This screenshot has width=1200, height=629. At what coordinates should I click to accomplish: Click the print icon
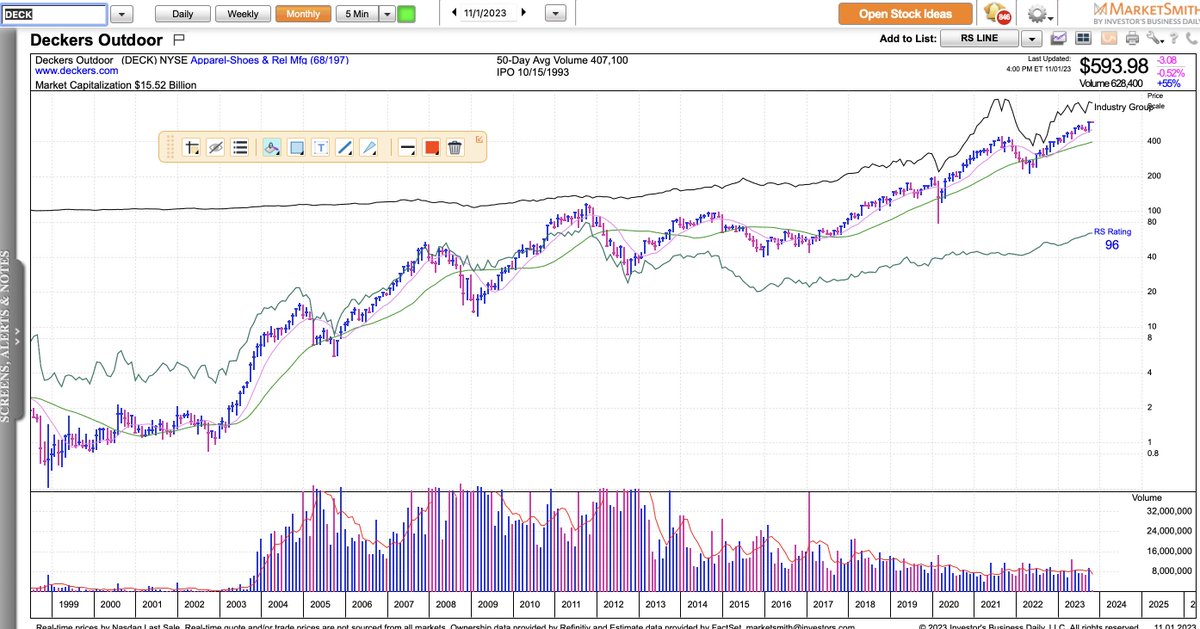point(1132,39)
